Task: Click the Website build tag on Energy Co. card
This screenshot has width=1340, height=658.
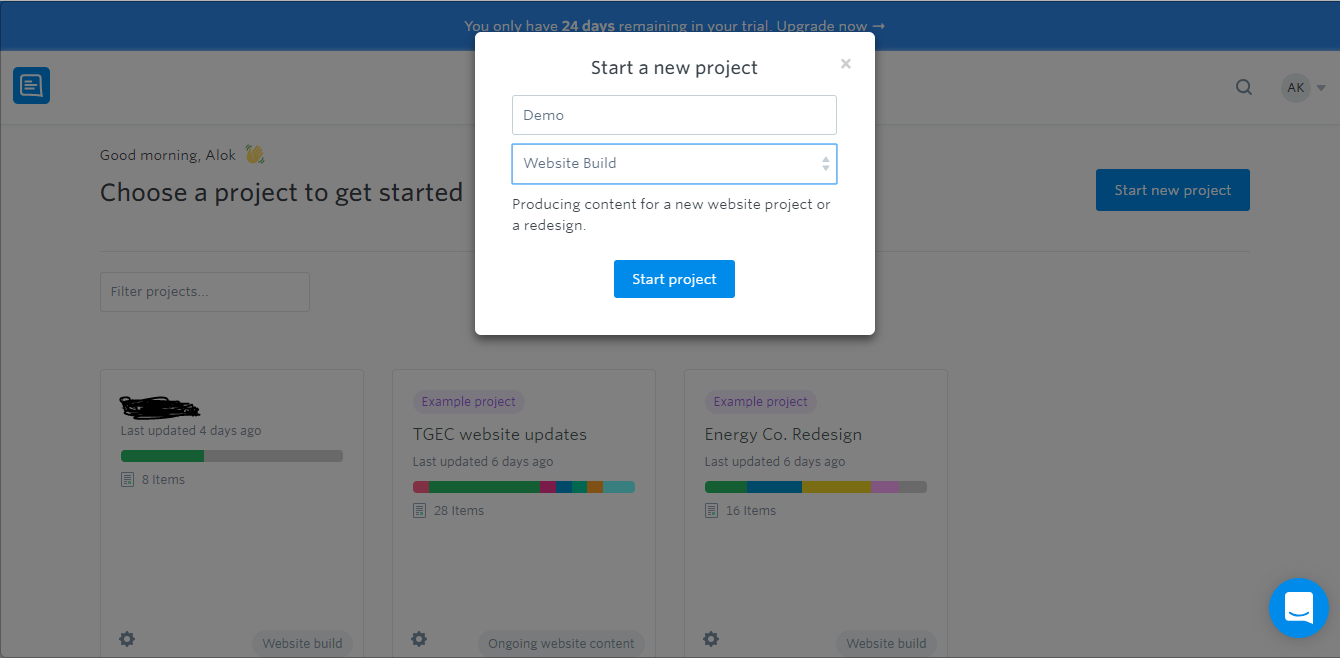Action: [885, 643]
